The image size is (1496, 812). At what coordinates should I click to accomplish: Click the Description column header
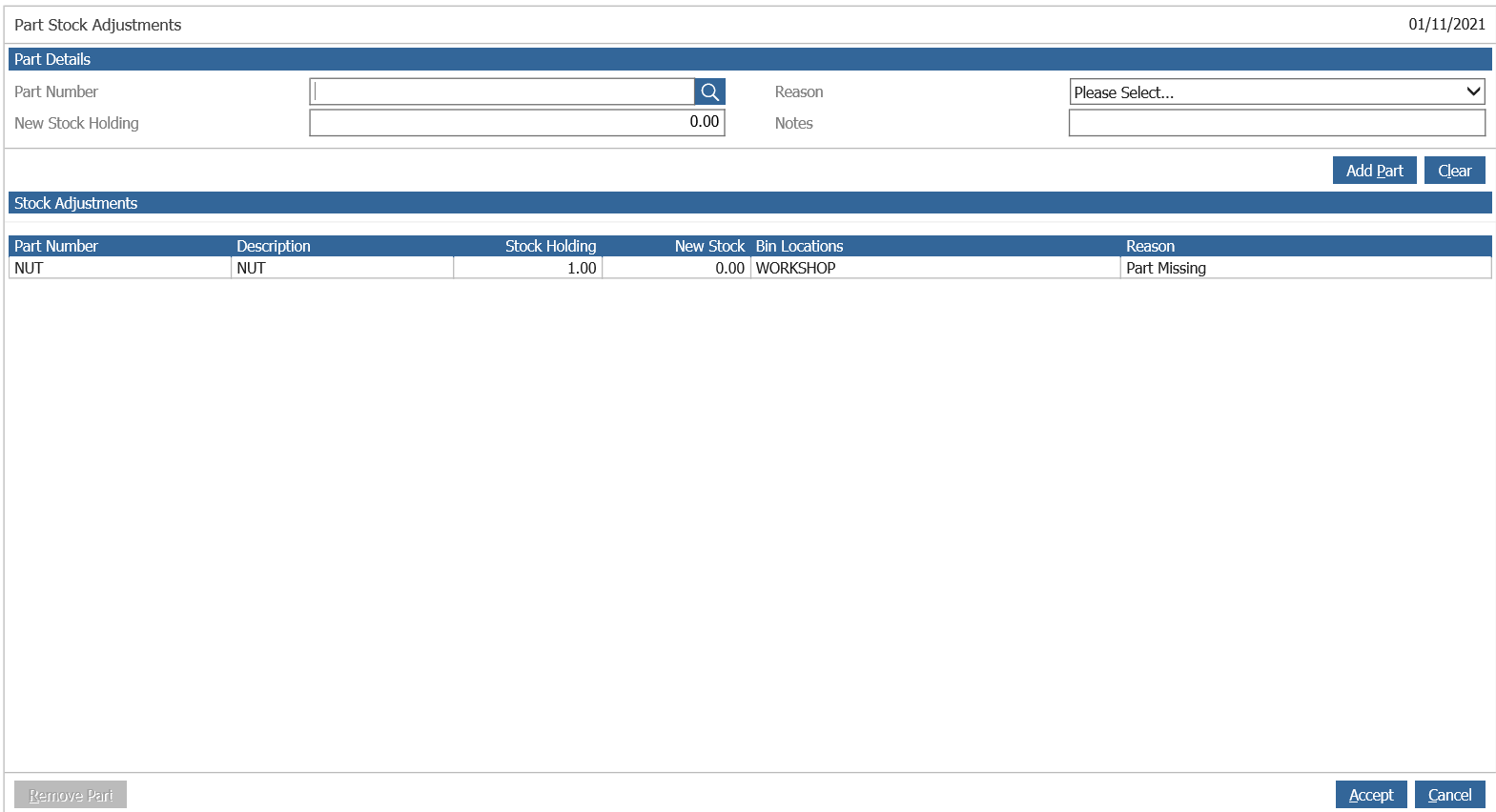pyautogui.click(x=274, y=246)
